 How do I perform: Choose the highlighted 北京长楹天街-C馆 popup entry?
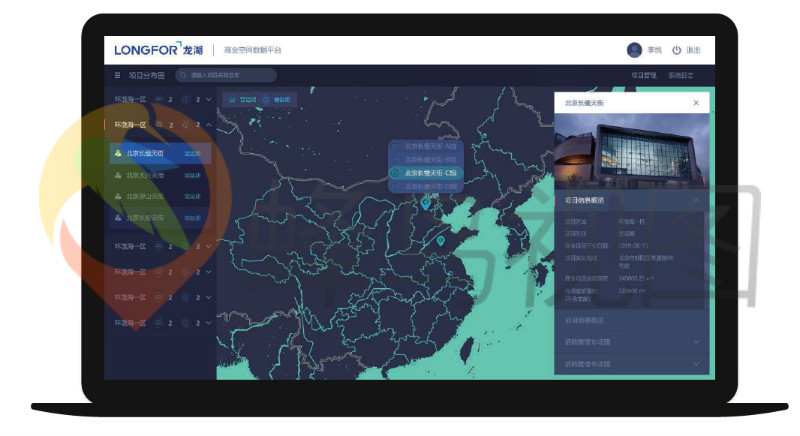(426, 173)
